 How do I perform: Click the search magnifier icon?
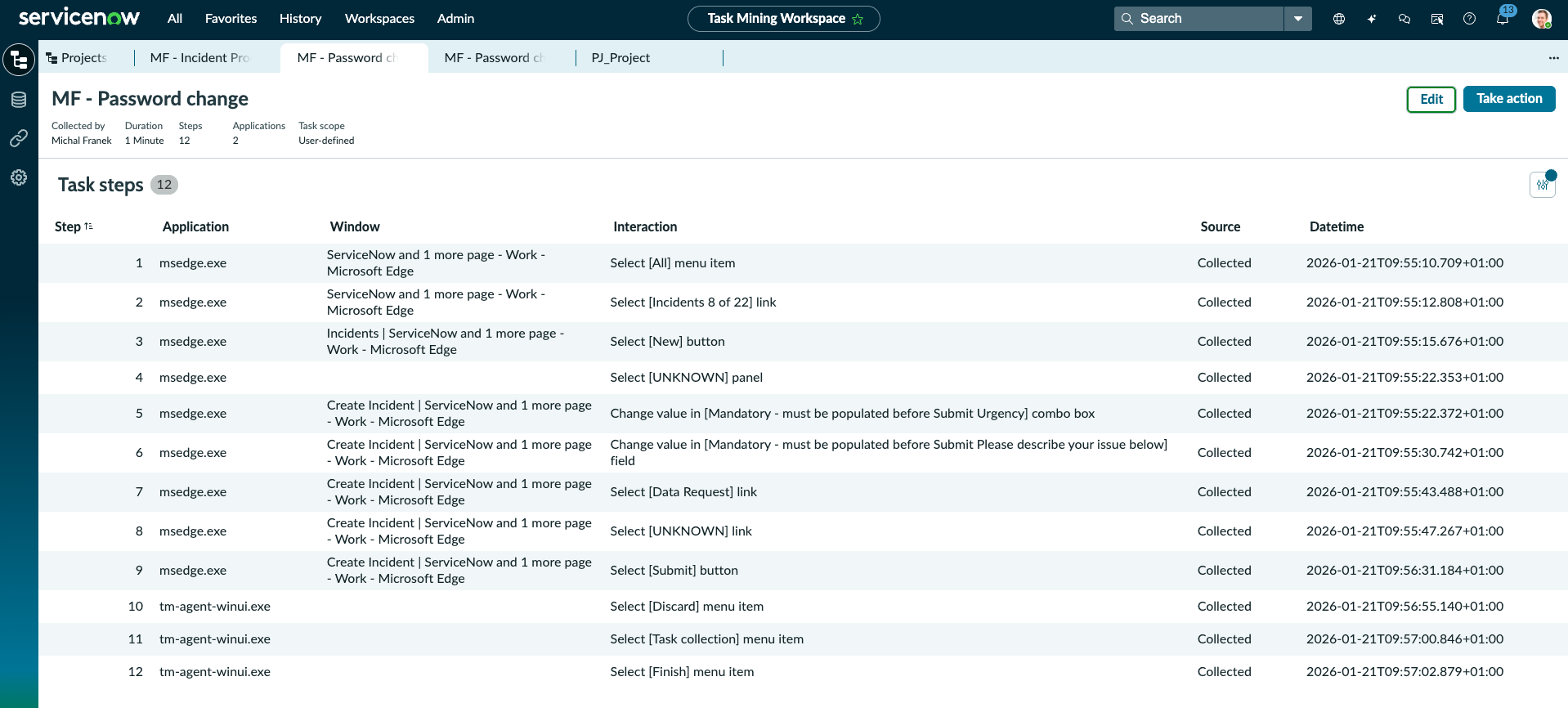(1127, 19)
